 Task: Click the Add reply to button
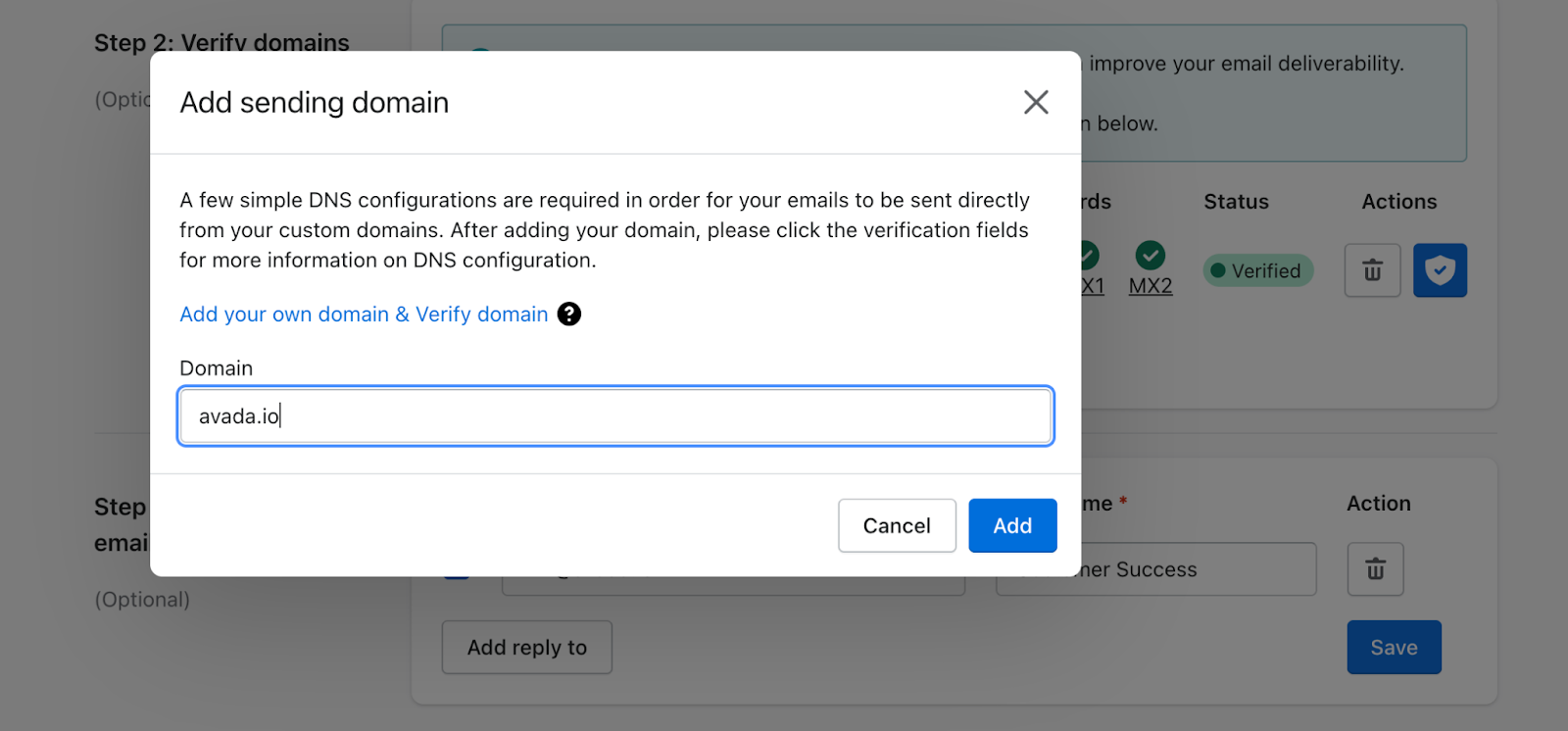[x=527, y=647]
